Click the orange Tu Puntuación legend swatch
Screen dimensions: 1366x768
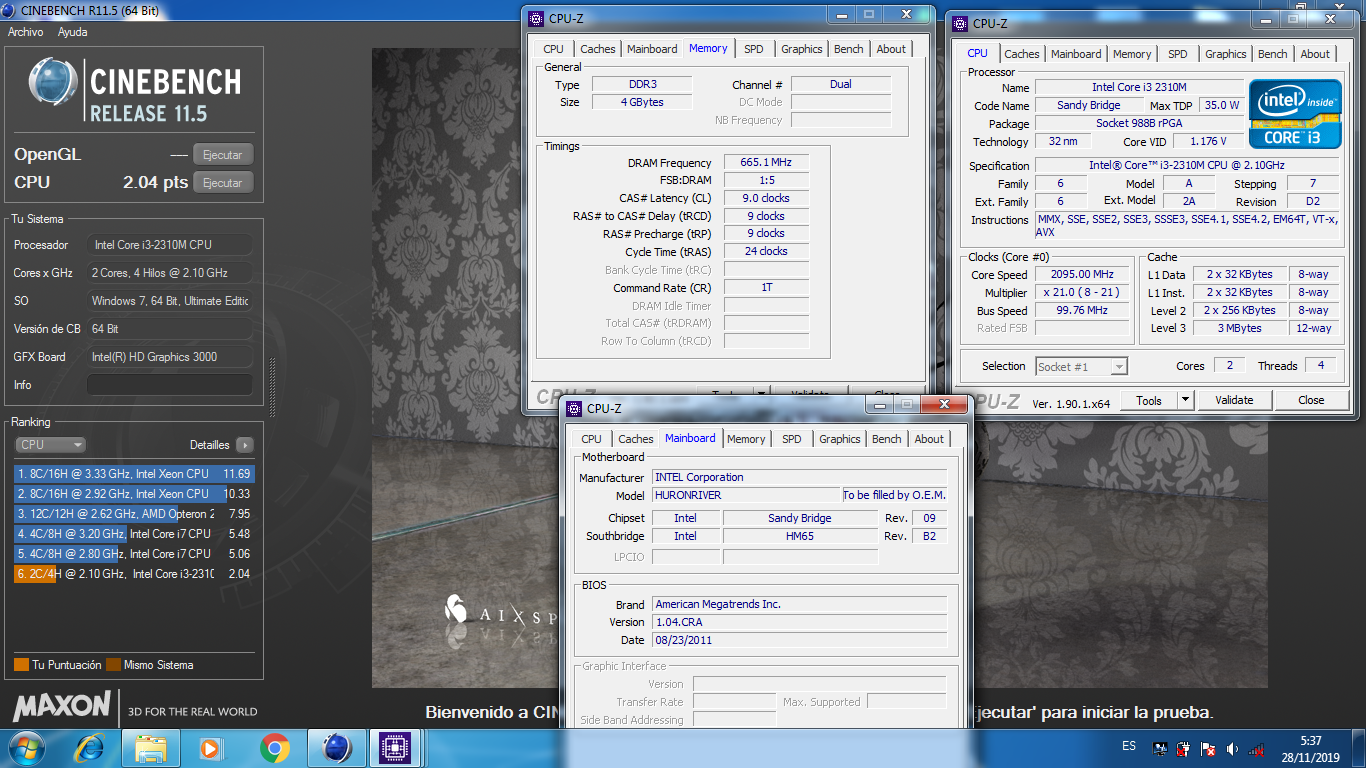click(22, 665)
